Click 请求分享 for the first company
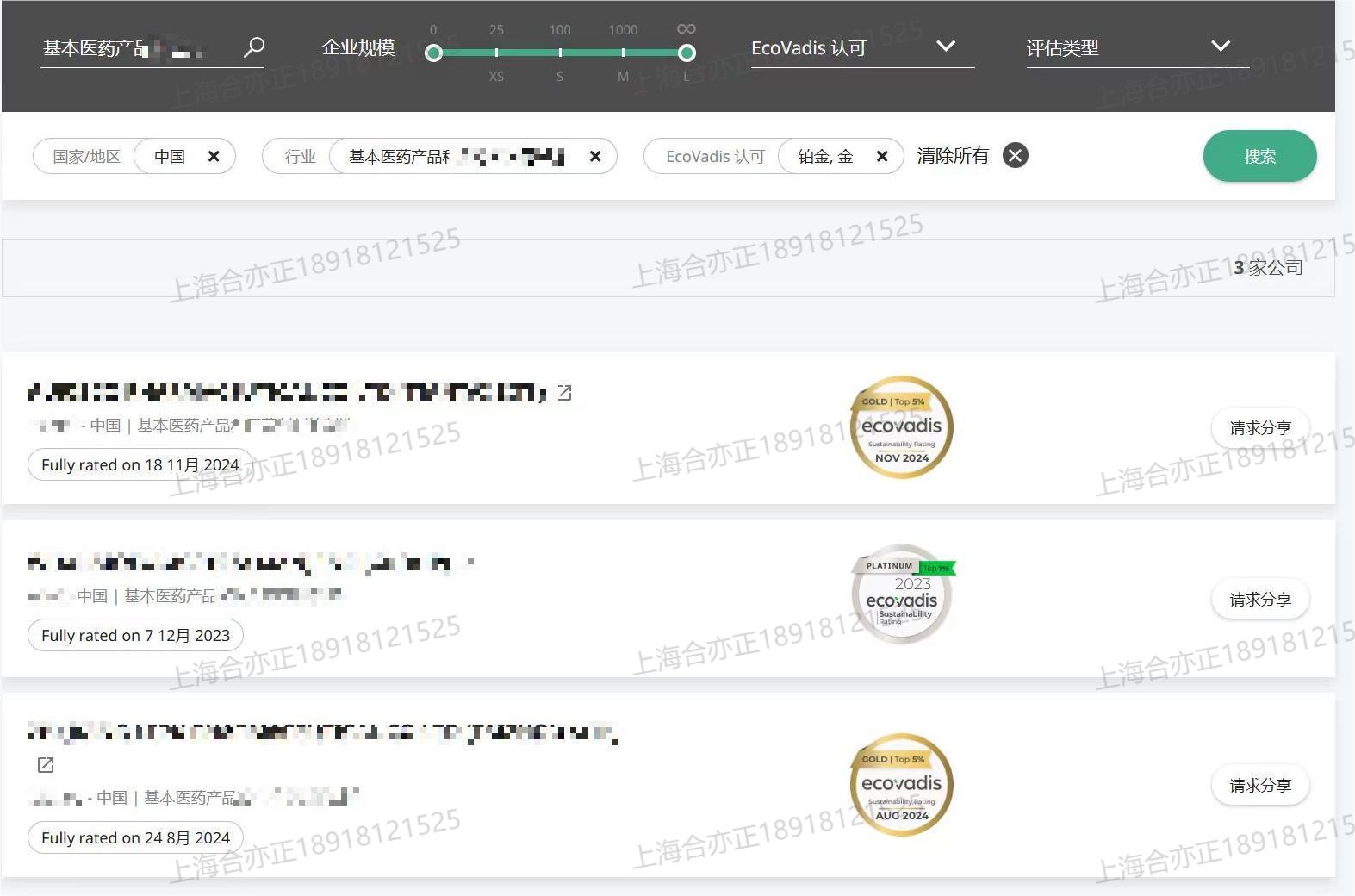The height and width of the screenshot is (896, 1355). [x=1259, y=428]
